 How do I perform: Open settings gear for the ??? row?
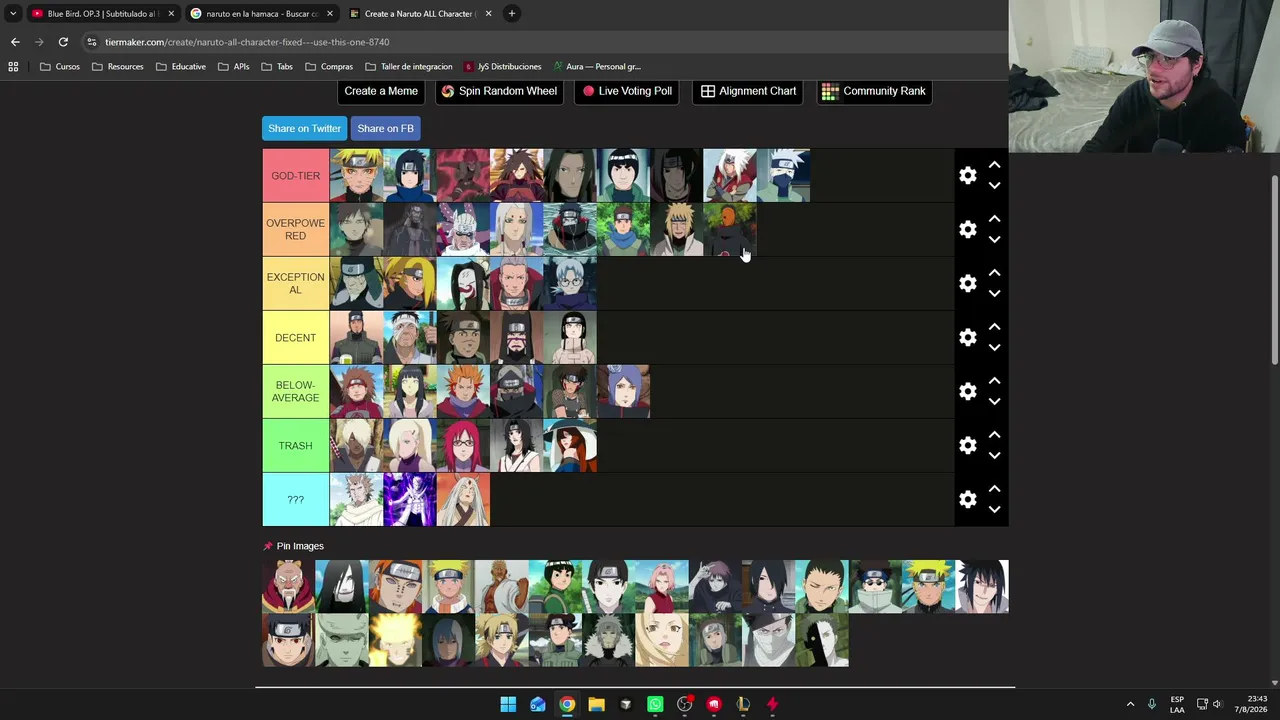(967, 500)
